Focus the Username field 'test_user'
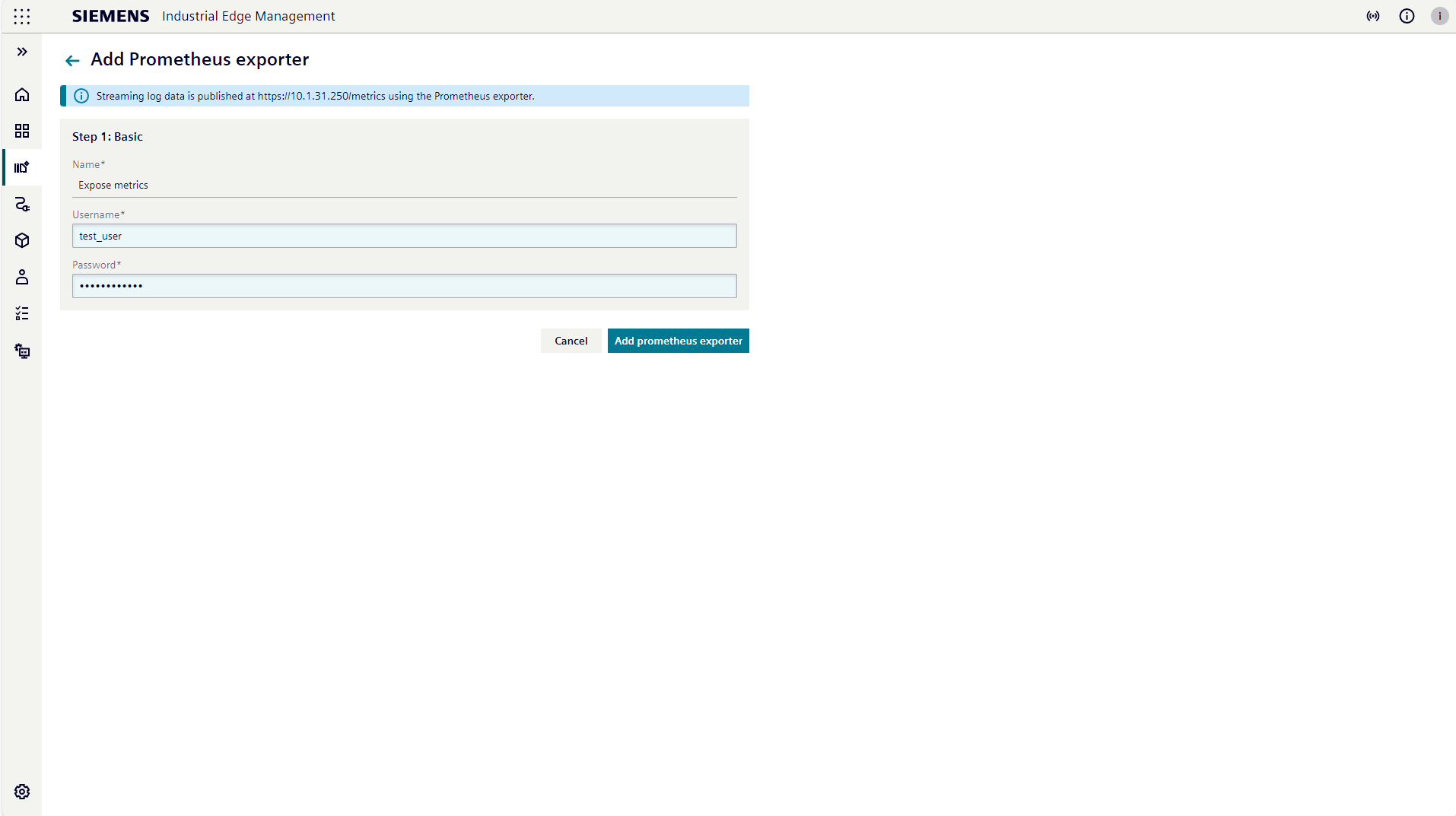Image resolution: width=1456 pixels, height=816 pixels. 405,236
